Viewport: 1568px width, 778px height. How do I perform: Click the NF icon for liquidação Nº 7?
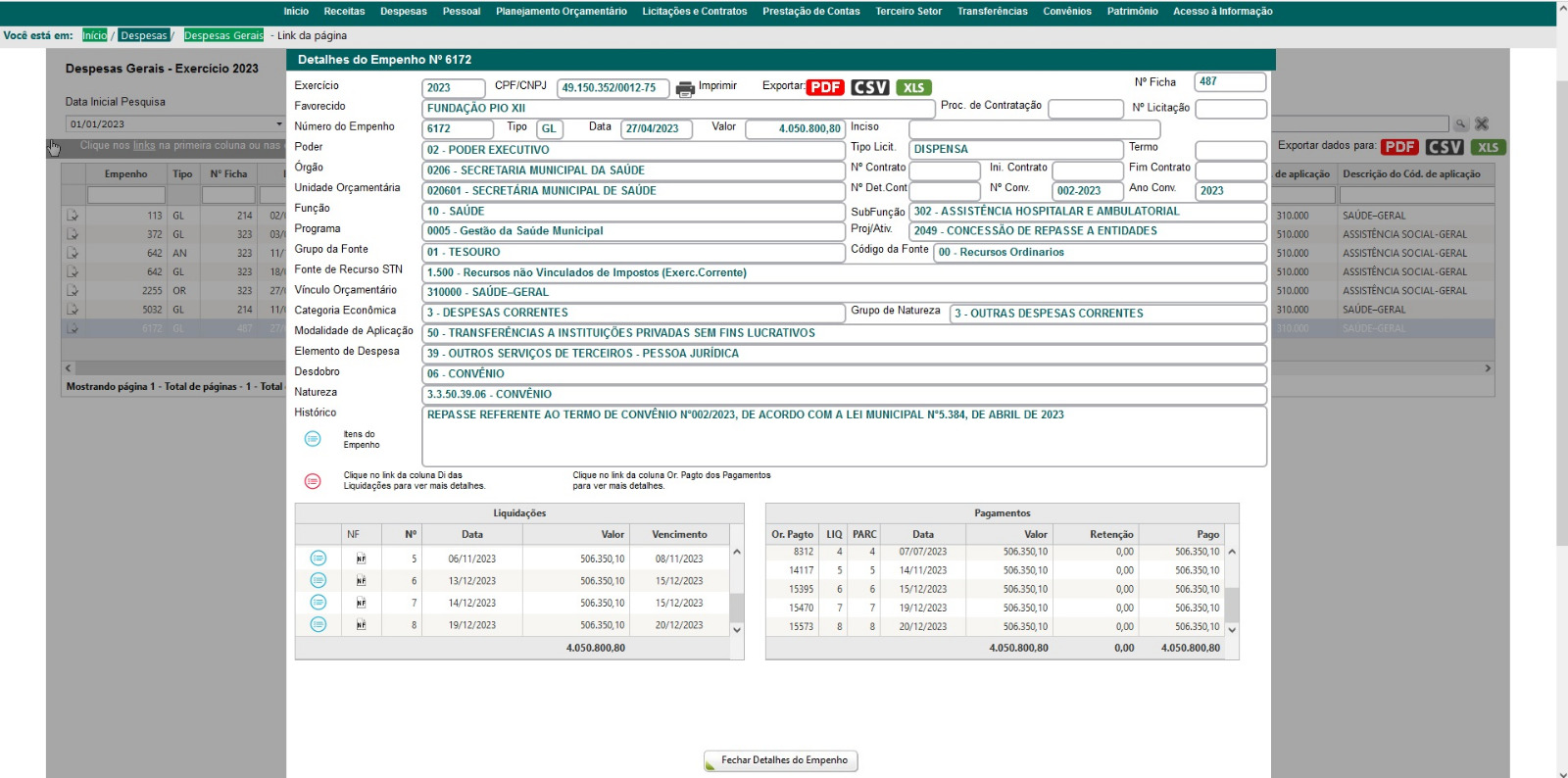pyautogui.click(x=361, y=604)
